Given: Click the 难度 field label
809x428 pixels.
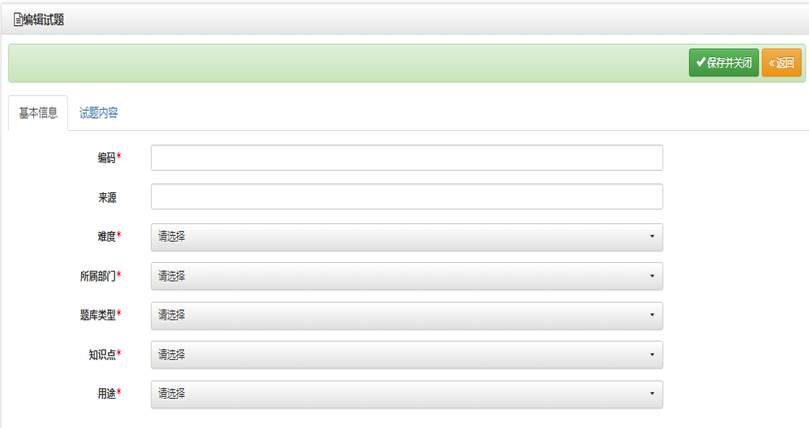Looking at the screenshot, I should pos(103,237).
